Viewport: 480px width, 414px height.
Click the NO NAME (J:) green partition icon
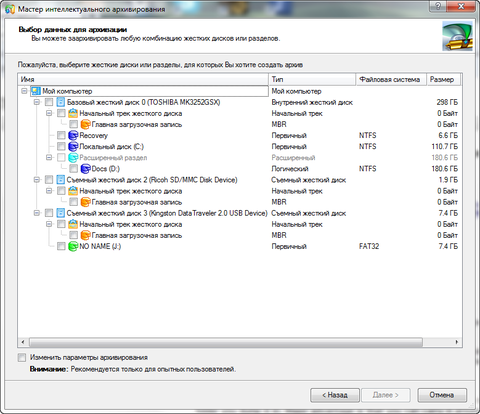pyautogui.click(x=73, y=246)
